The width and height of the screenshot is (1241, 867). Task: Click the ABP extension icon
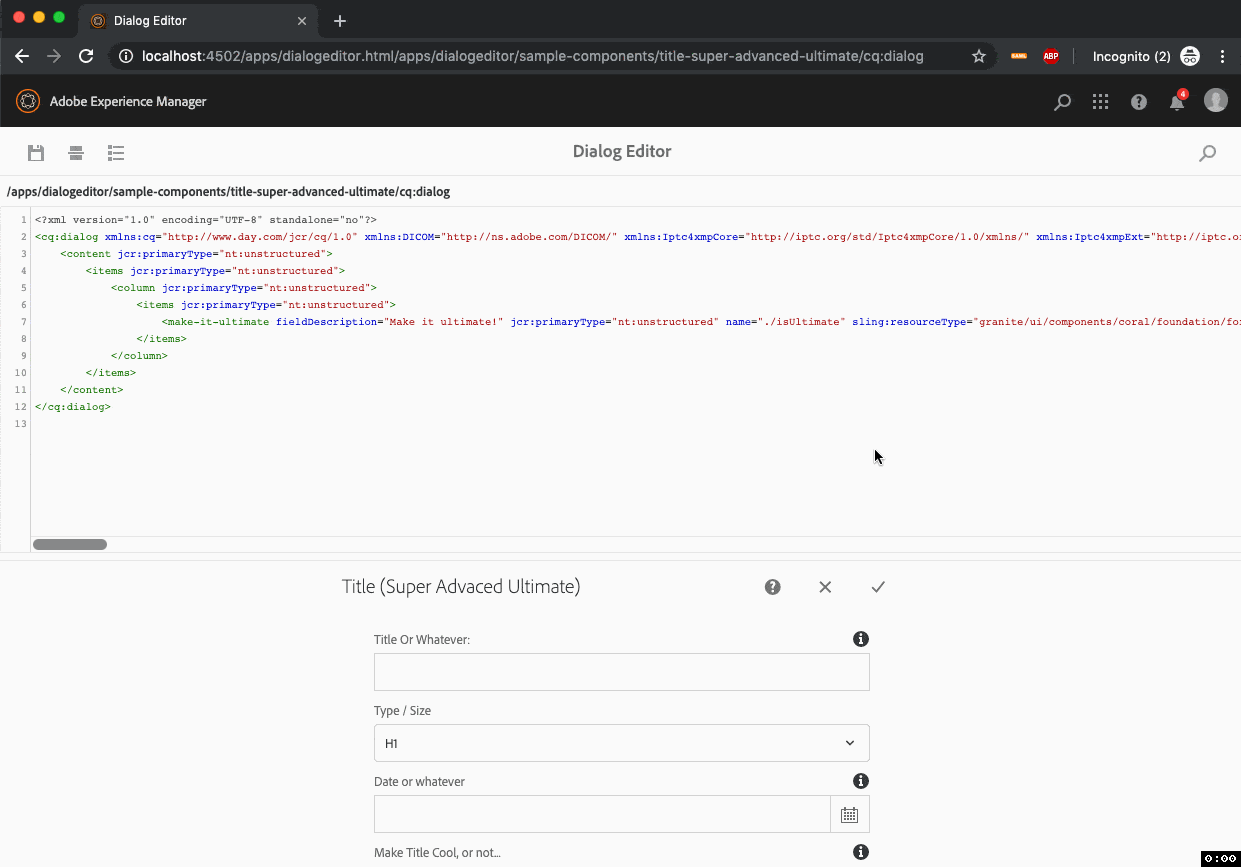(1051, 56)
